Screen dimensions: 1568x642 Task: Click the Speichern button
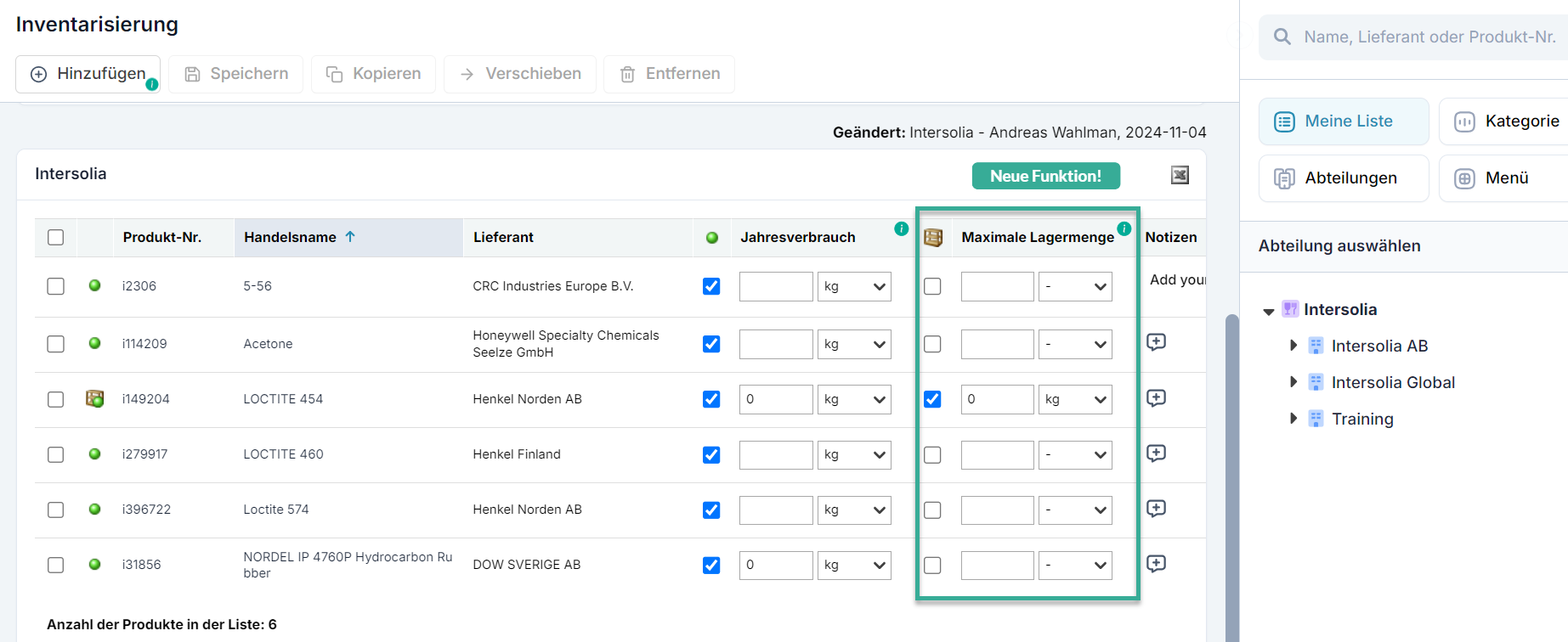(235, 74)
